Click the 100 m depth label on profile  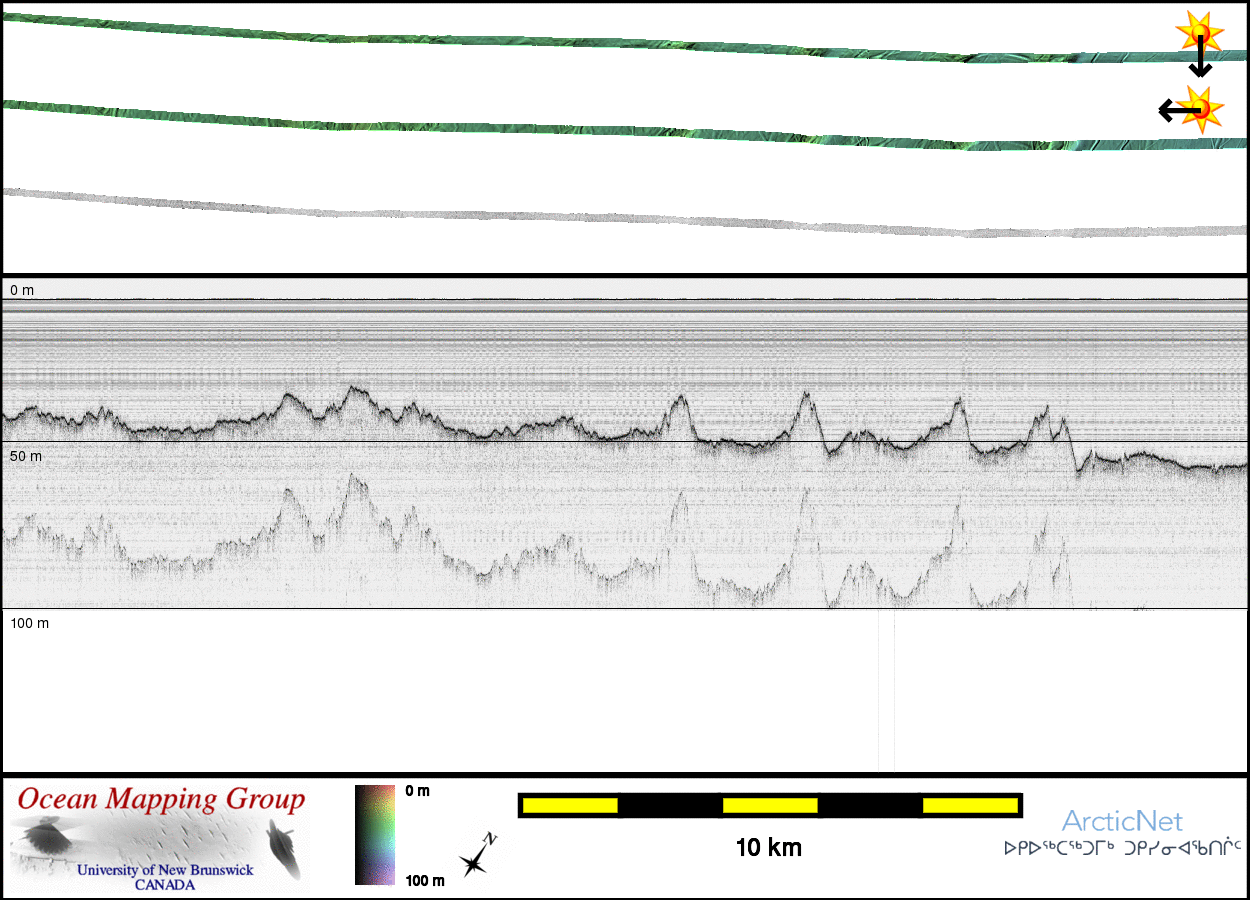[x=30, y=623]
